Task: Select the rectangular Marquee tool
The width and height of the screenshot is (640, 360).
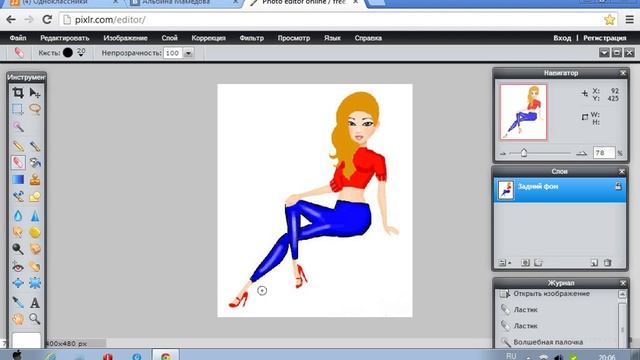Action: [18, 109]
